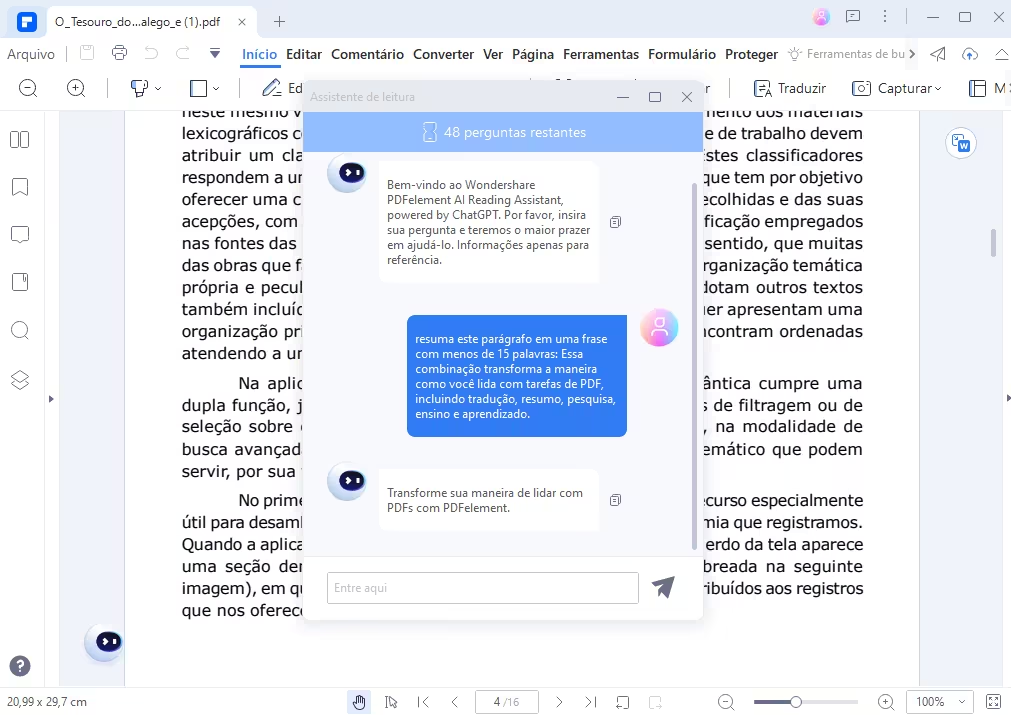This screenshot has height=715, width=1011.
Task: Open a new tab with plus button
Action: point(279,21)
